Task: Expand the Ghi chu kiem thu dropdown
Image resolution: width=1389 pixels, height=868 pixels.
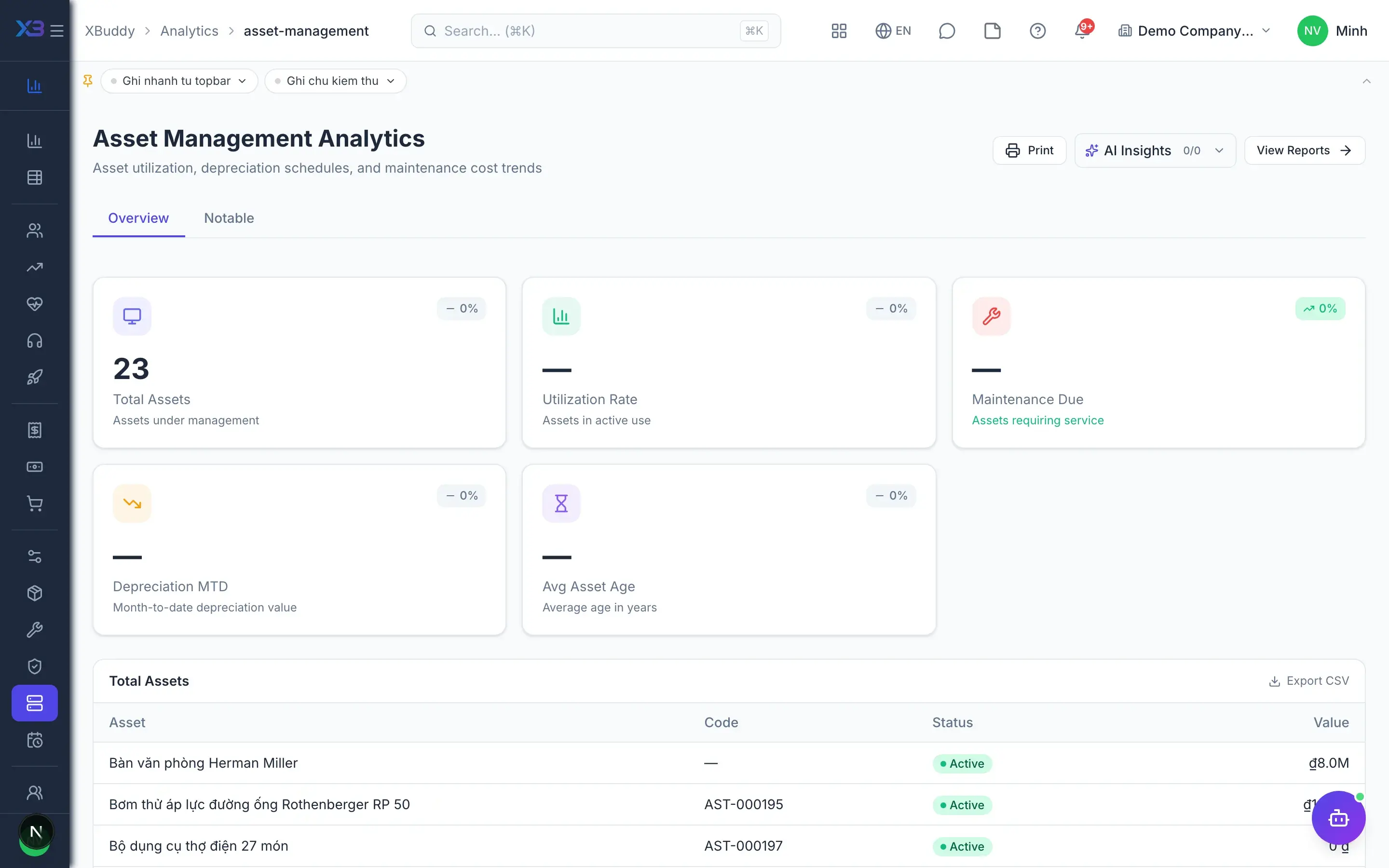Action: pos(335,81)
